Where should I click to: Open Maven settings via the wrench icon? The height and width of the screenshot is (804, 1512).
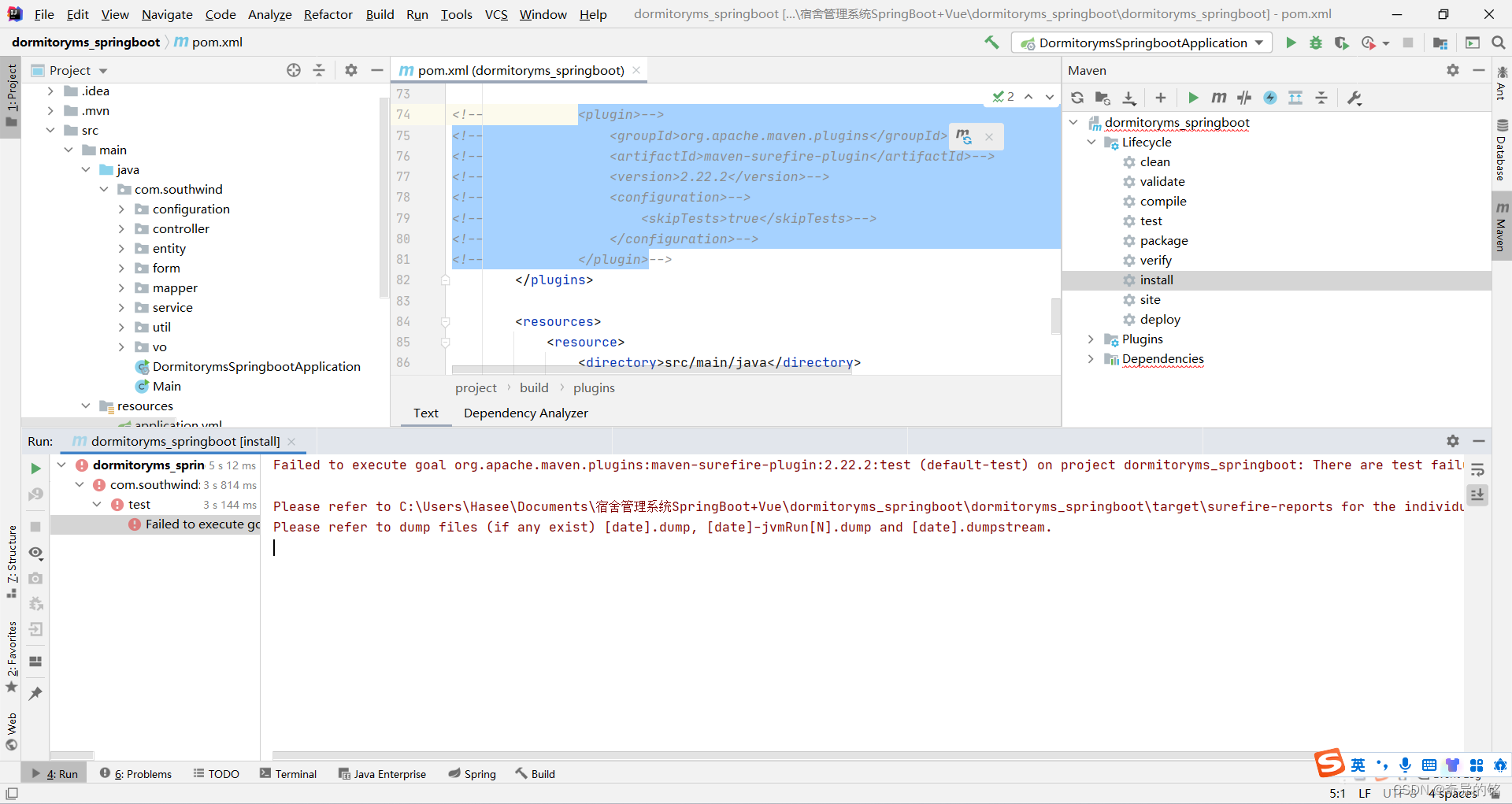pos(1354,98)
